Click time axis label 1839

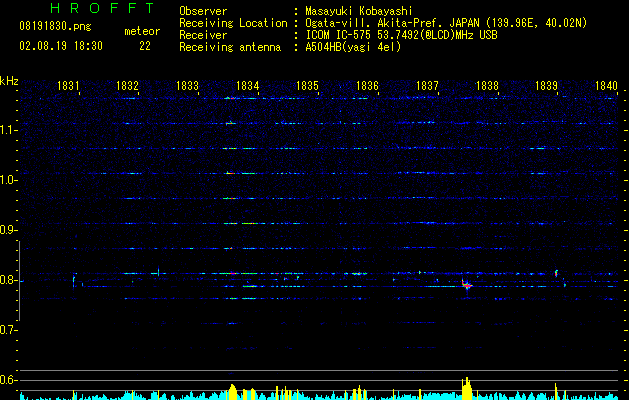click(546, 85)
